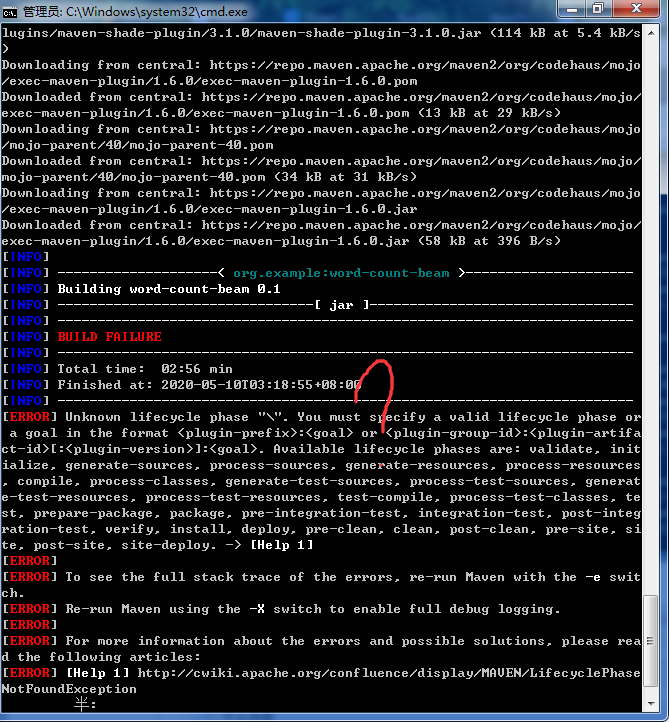Click 'Re-run Maven using the -X switch' line
This screenshot has width=669, height=722.
[x=313, y=609]
